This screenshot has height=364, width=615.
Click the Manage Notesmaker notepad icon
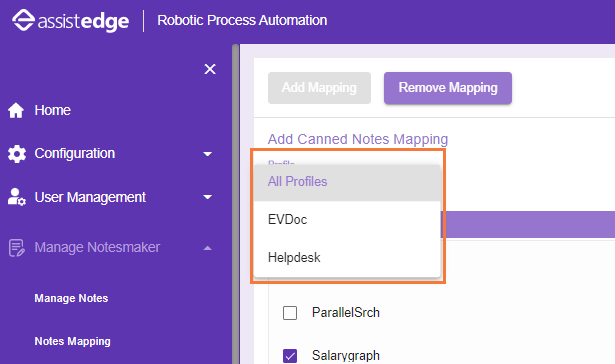pos(16,248)
